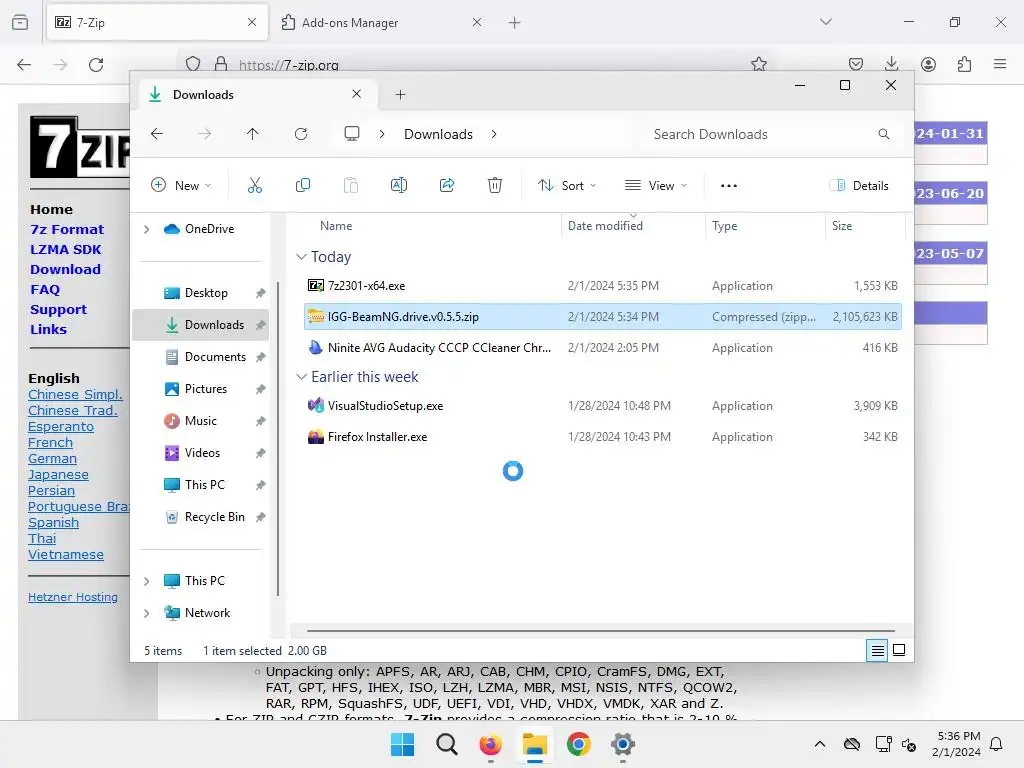Open Windows Start menu

coord(402,744)
